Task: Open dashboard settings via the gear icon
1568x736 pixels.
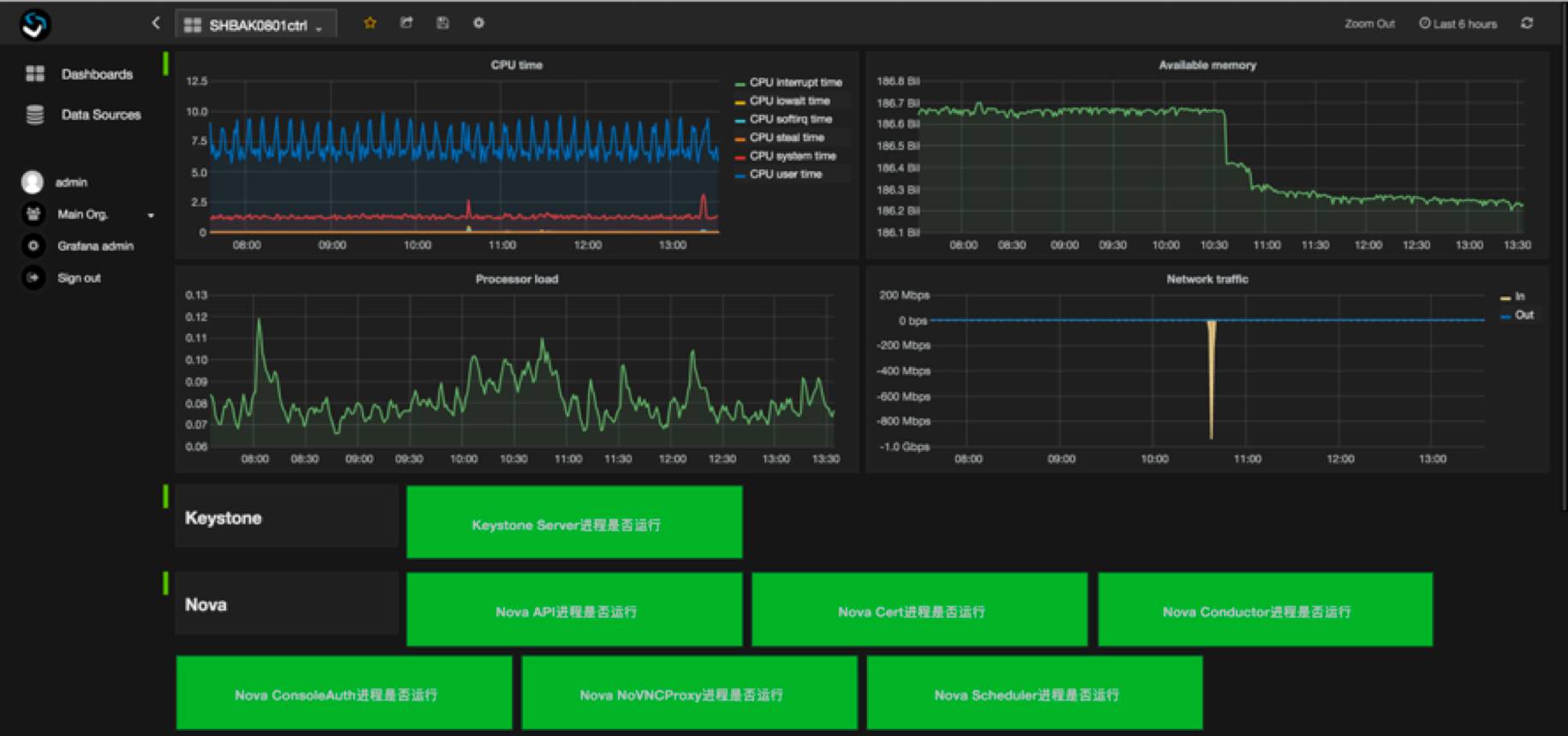Action: pyautogui.click(x=478, y=23)
